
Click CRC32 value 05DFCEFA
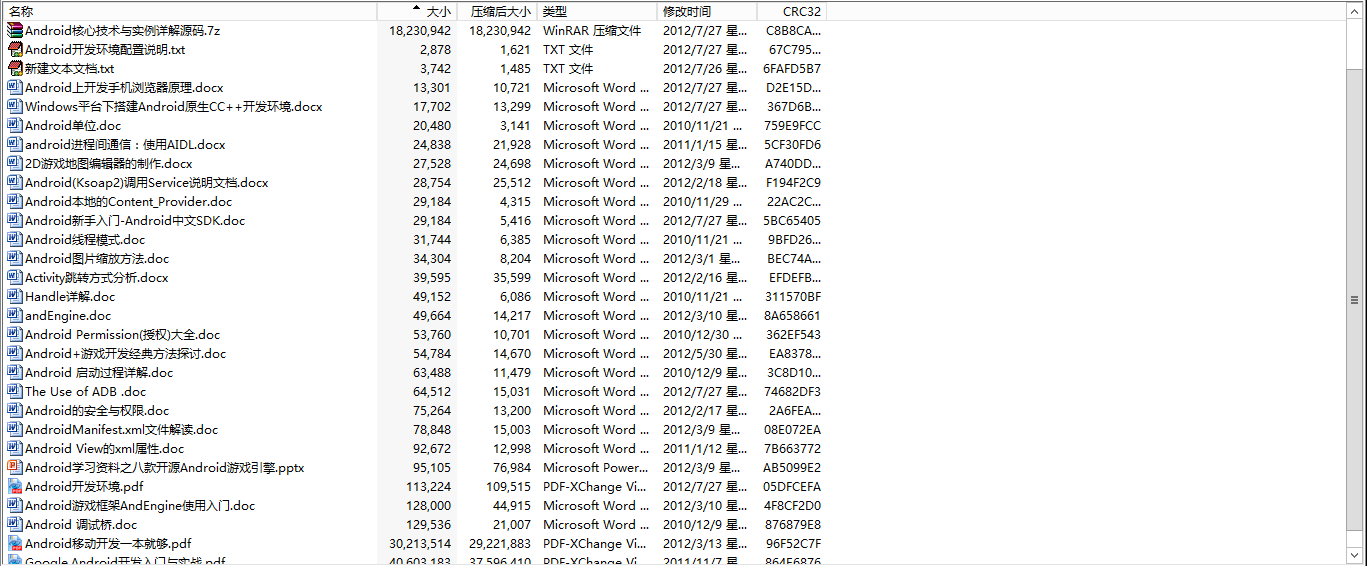(x=792, y=486)
